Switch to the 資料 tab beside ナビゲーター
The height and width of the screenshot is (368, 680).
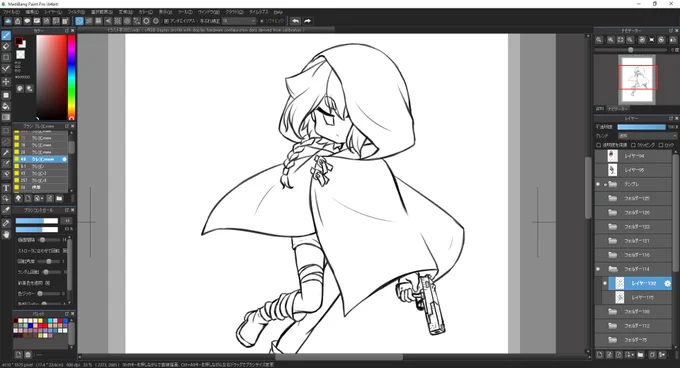point(600,109)
